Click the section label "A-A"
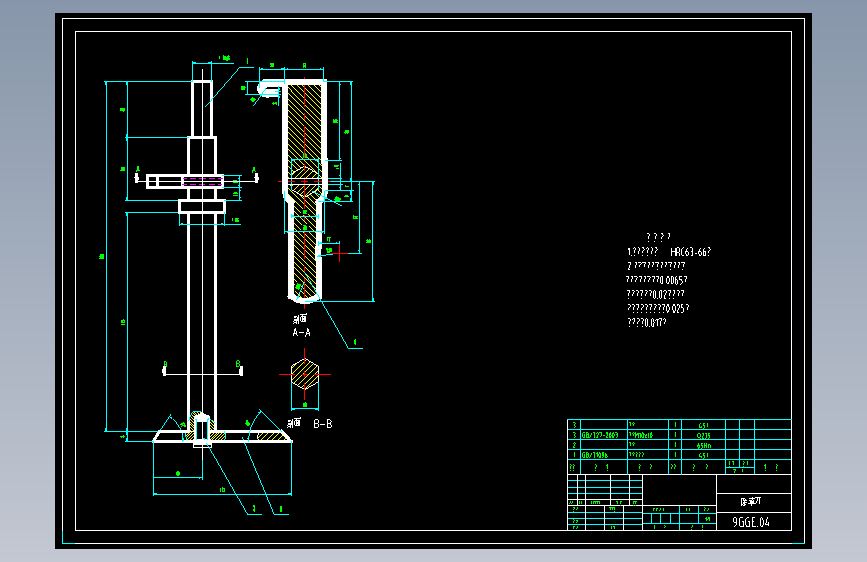Viewport: 867px width, 562px height. [x=301, y=332]
